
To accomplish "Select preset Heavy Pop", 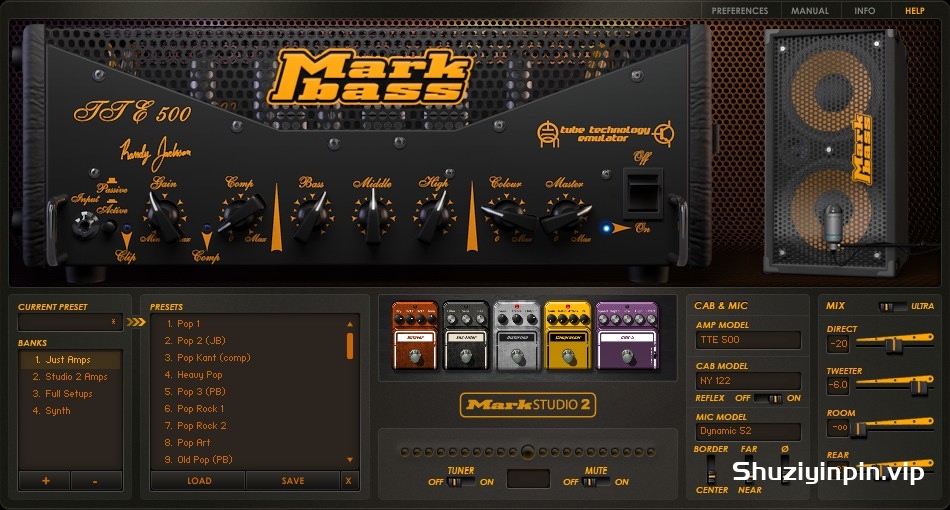I will (x=248, y=375).
